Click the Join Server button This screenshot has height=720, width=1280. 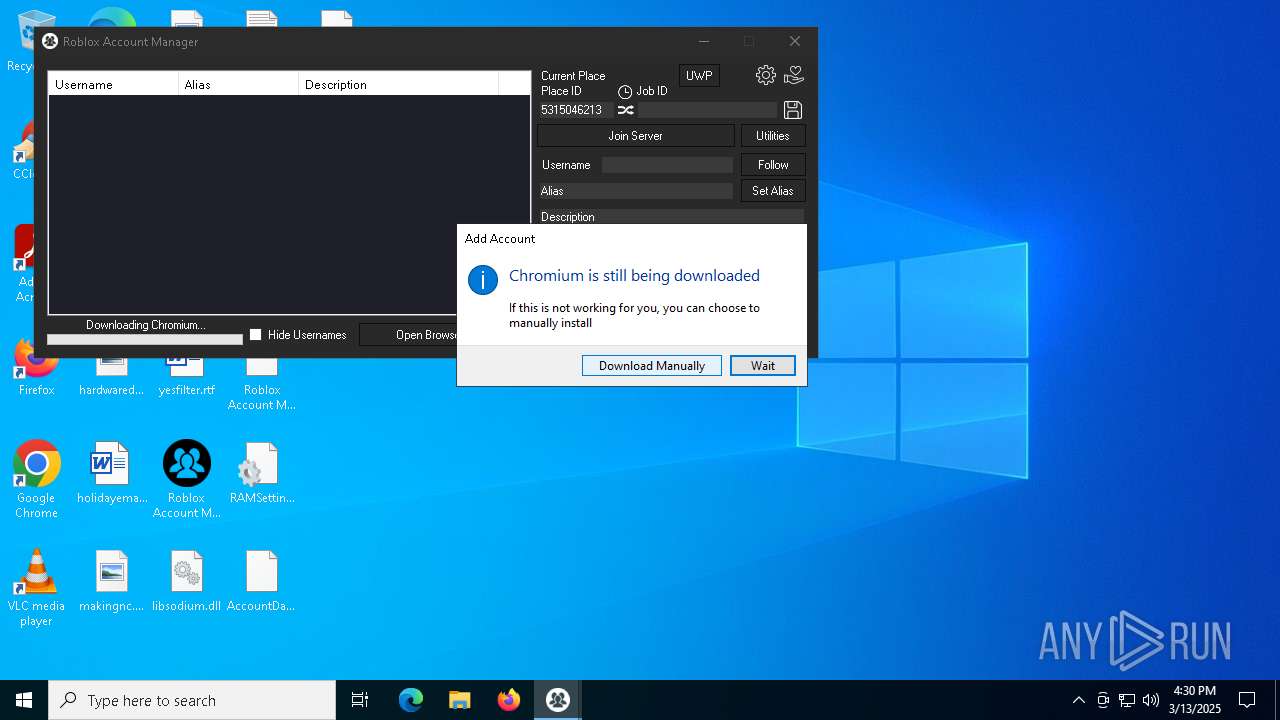636,136
